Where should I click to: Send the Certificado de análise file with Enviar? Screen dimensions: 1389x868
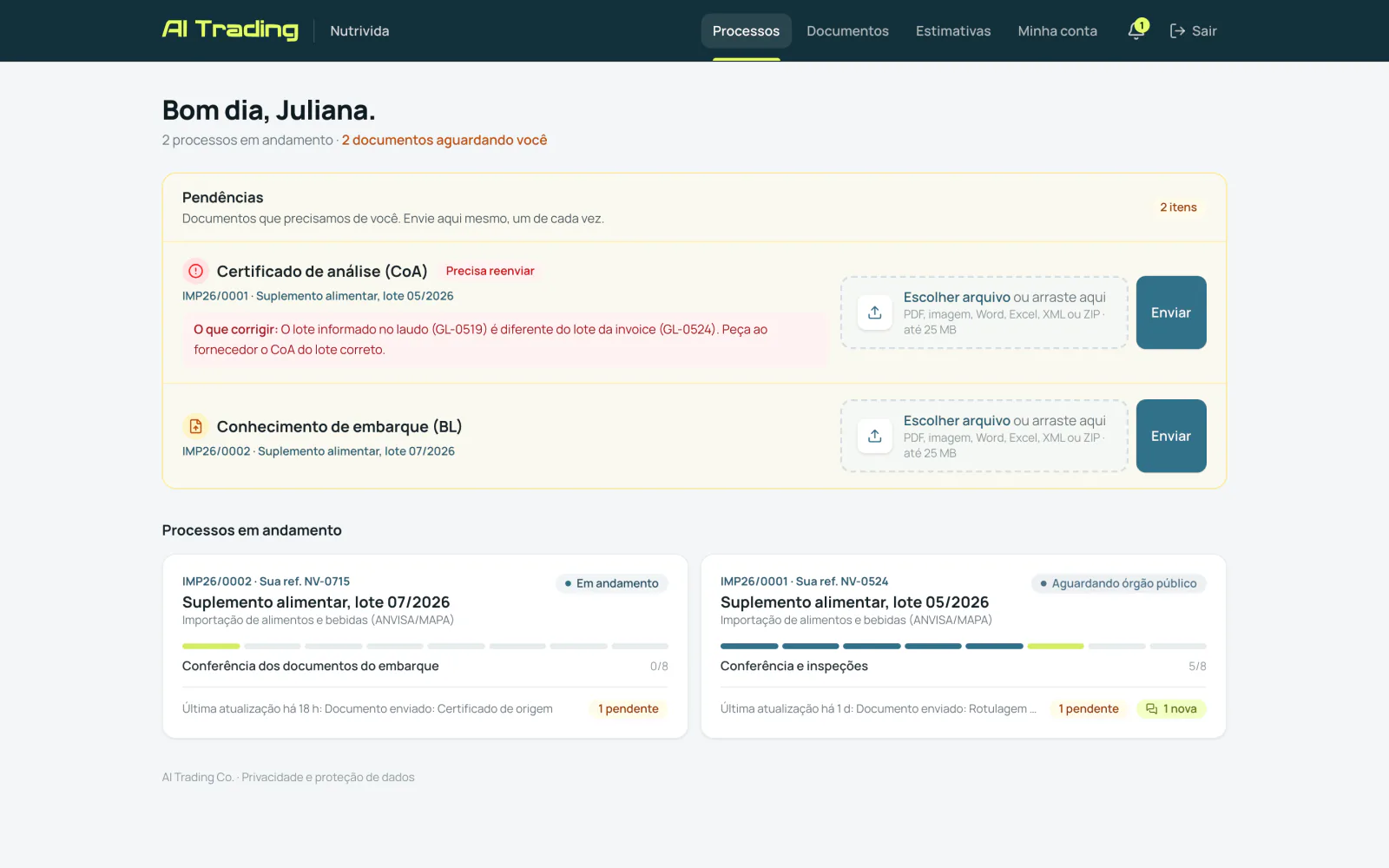tap(1171, 312)
